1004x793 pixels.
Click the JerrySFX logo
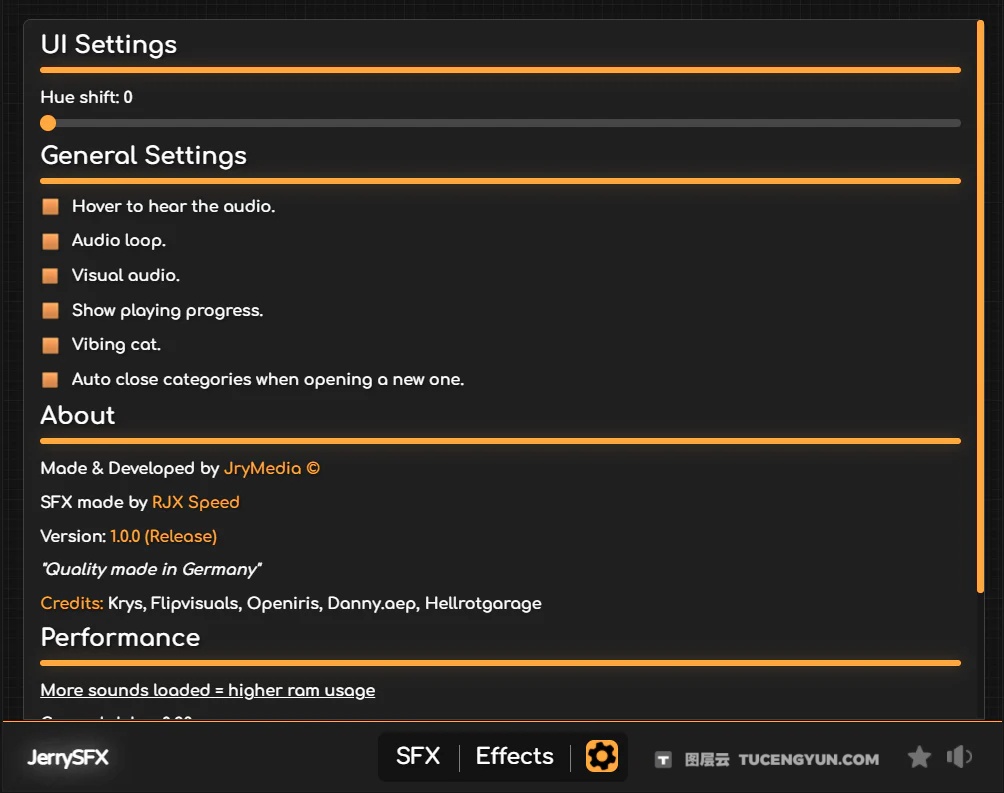point(68,758)
